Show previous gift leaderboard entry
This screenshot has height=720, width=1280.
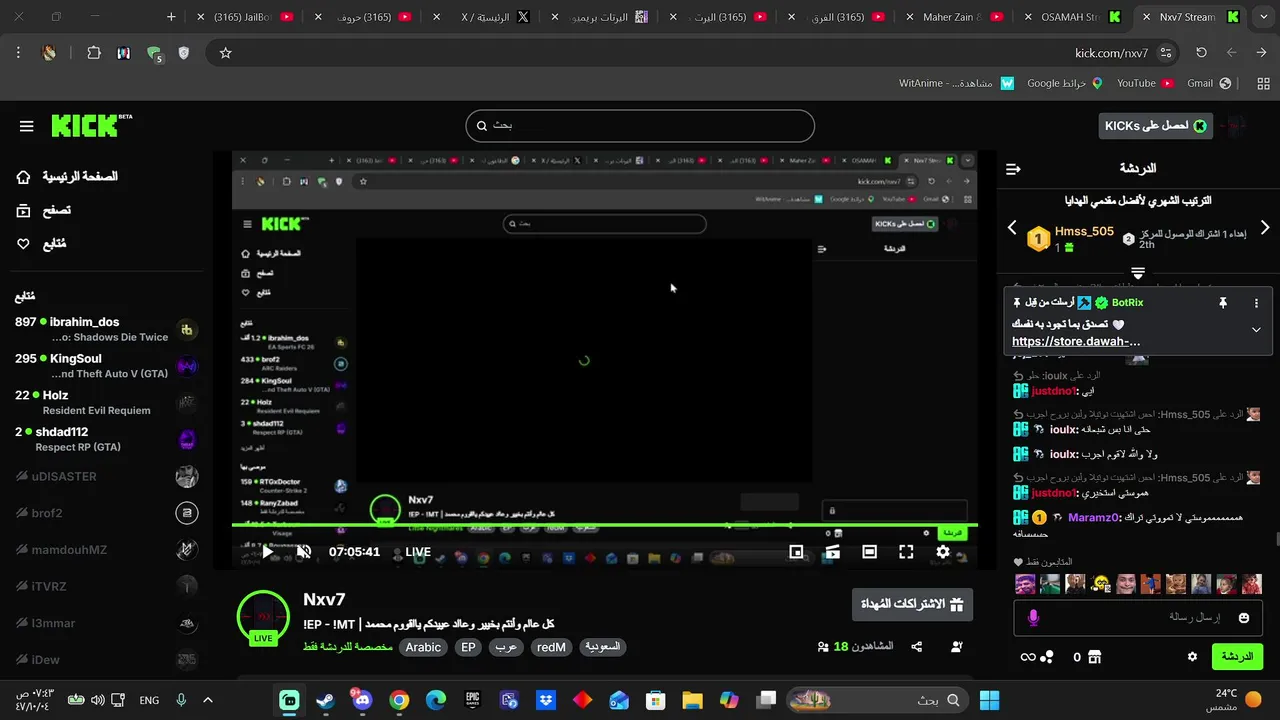(x=1012, y=228)
